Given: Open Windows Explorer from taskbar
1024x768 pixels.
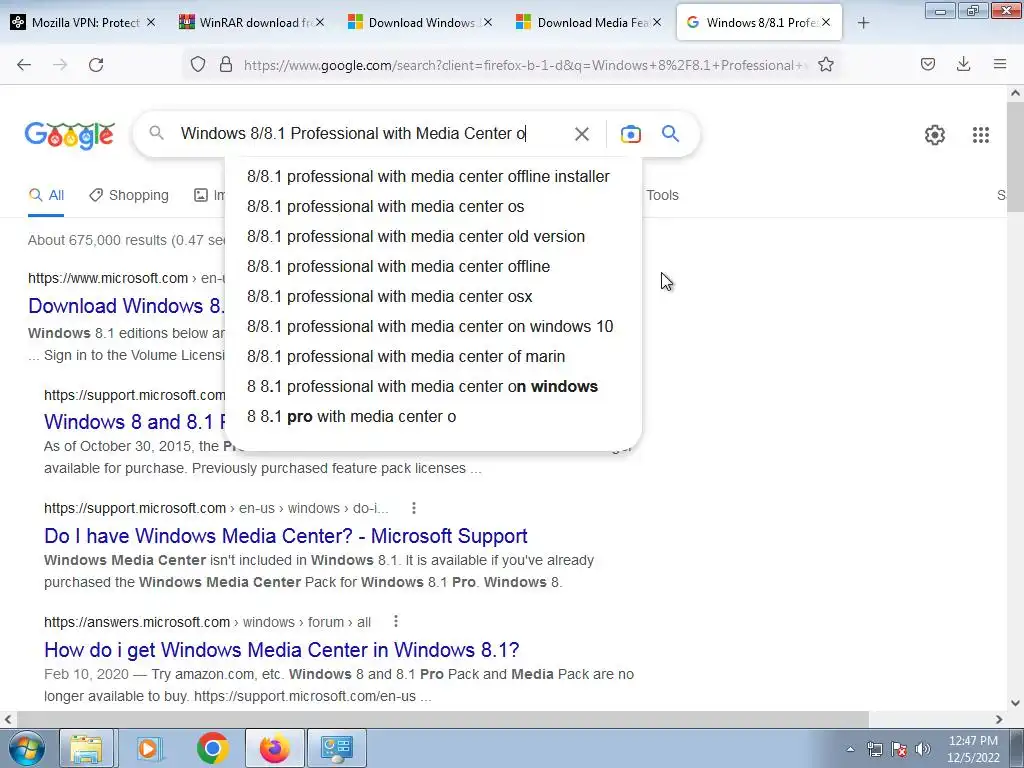Looking at the screenshot, I should (x=87, y=748).
